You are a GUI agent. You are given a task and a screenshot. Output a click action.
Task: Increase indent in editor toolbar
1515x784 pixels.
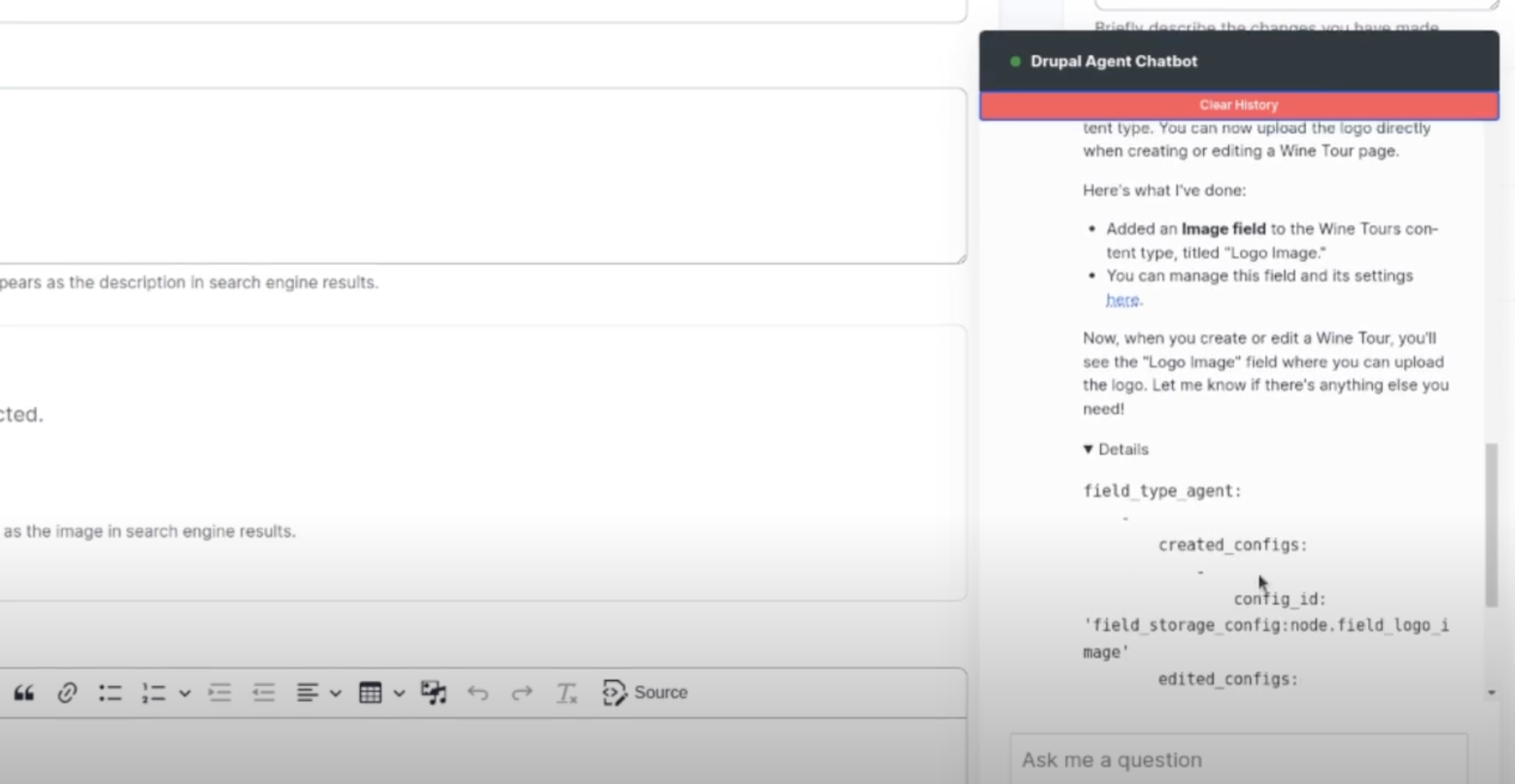[220, 692]
